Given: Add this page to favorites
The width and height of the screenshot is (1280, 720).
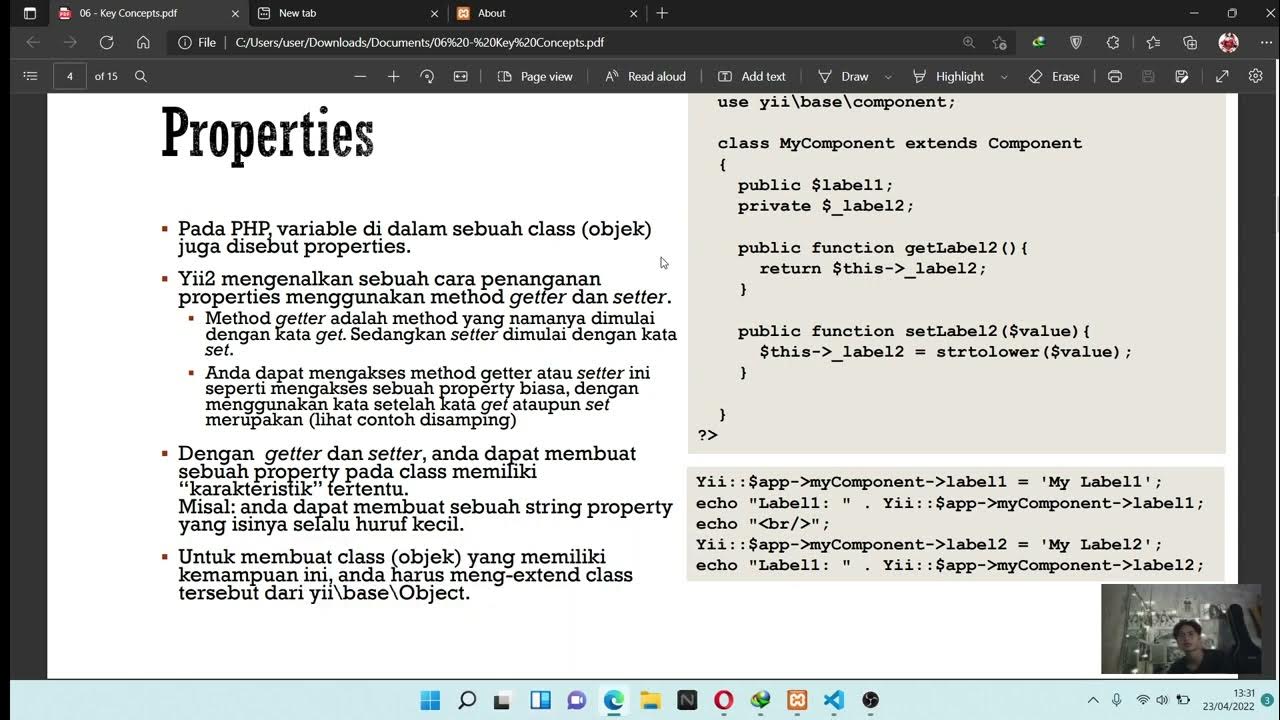Looking at the screenshot, I should pyautogui.click(x=999, y=42).
